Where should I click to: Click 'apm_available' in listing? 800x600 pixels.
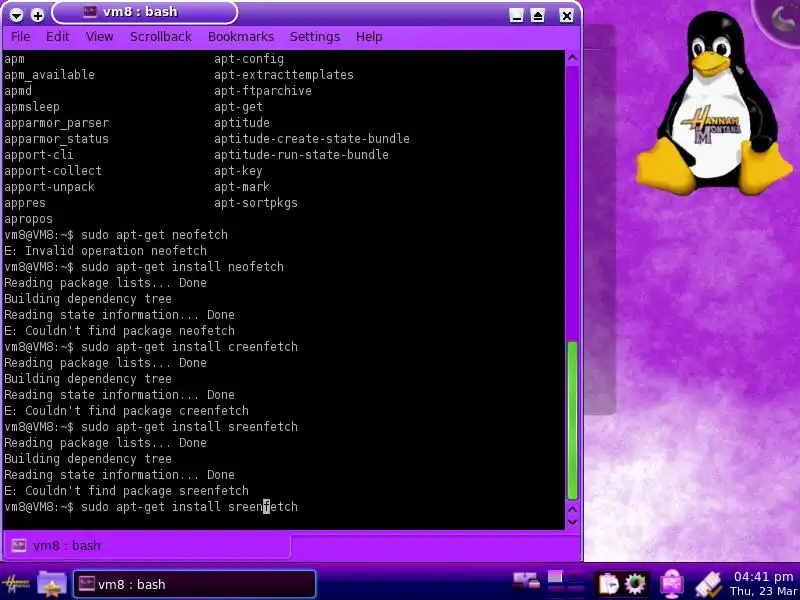pyautogui.click(x=49, y=74)
